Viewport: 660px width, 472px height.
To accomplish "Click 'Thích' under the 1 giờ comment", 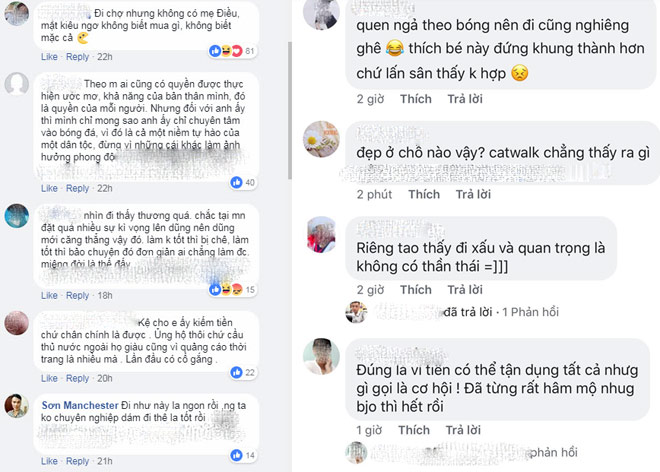I will point(414,430).
